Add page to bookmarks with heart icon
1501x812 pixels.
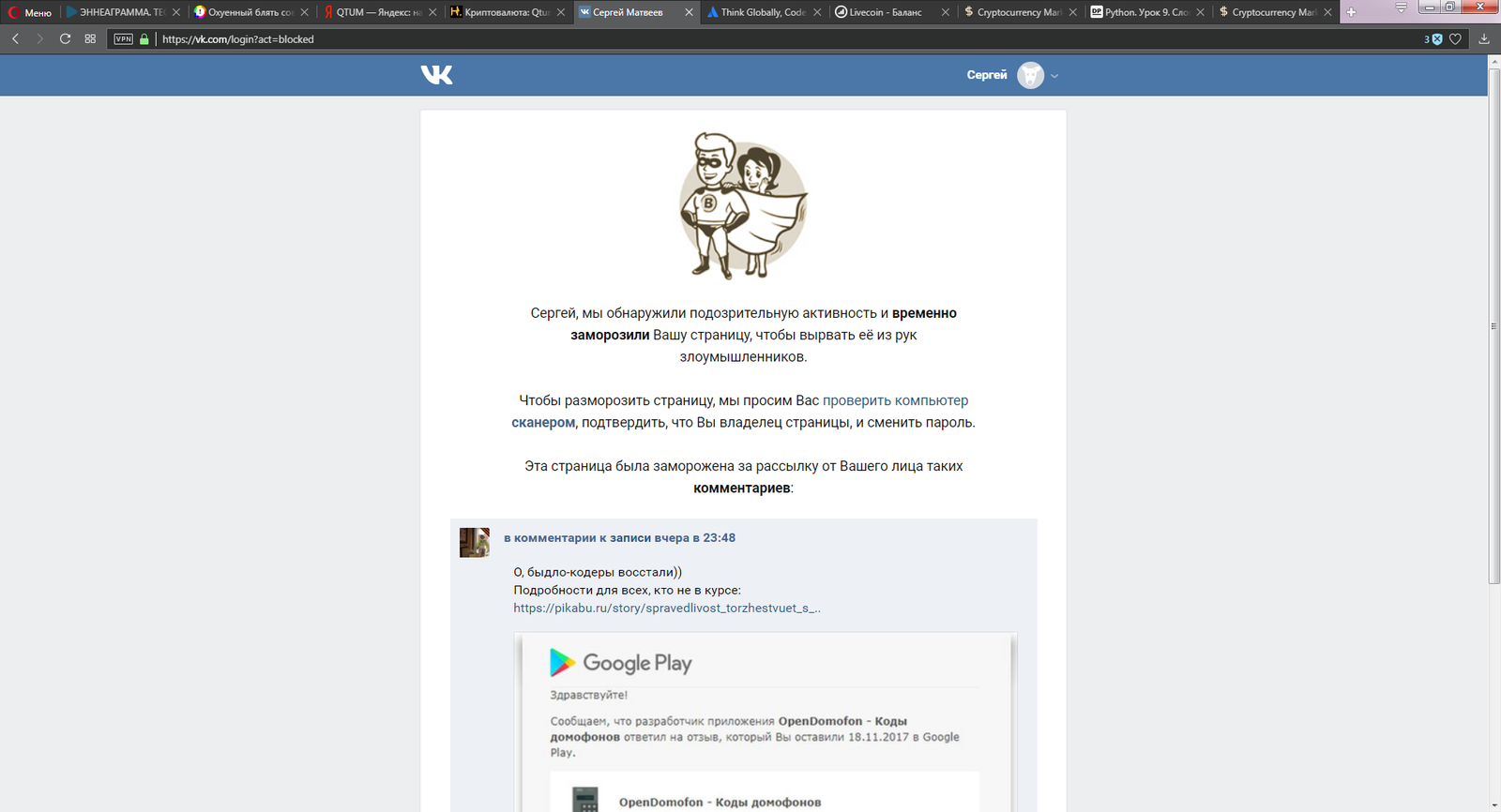[x=1456, y=38]
